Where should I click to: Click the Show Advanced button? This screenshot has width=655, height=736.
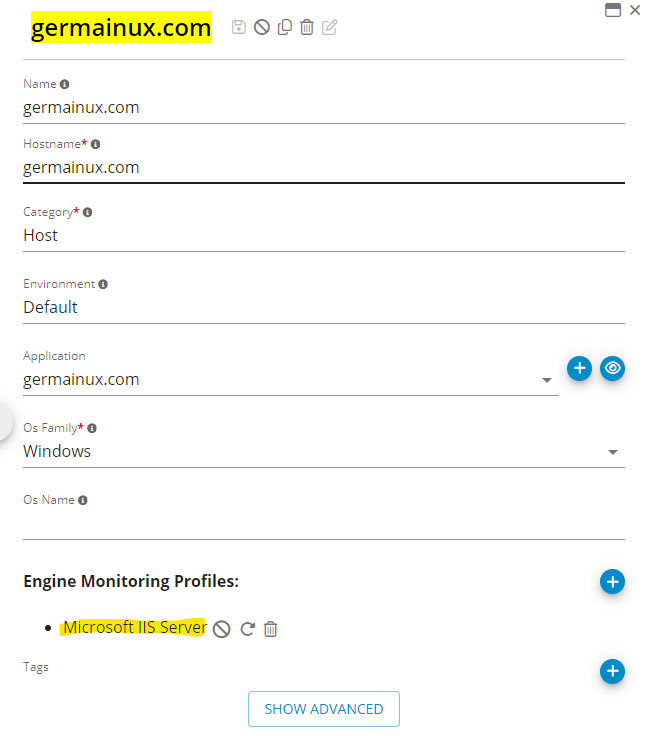323,709
